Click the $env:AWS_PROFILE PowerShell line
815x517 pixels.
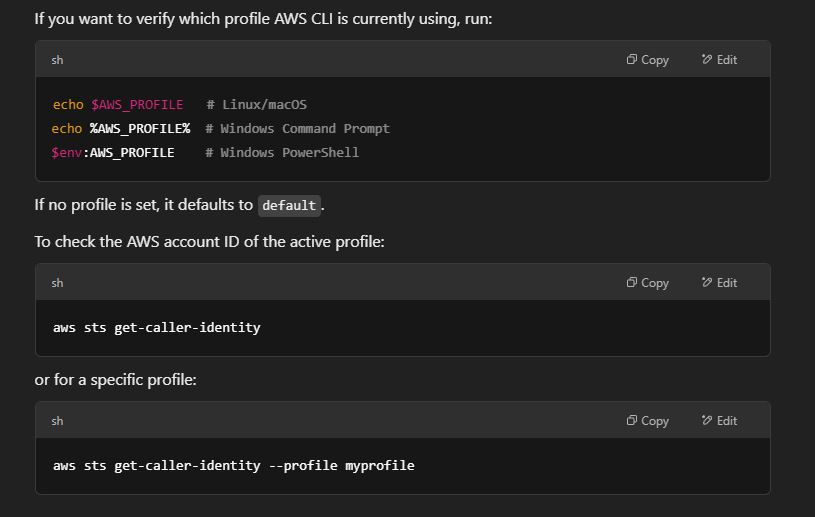[113, 153]
